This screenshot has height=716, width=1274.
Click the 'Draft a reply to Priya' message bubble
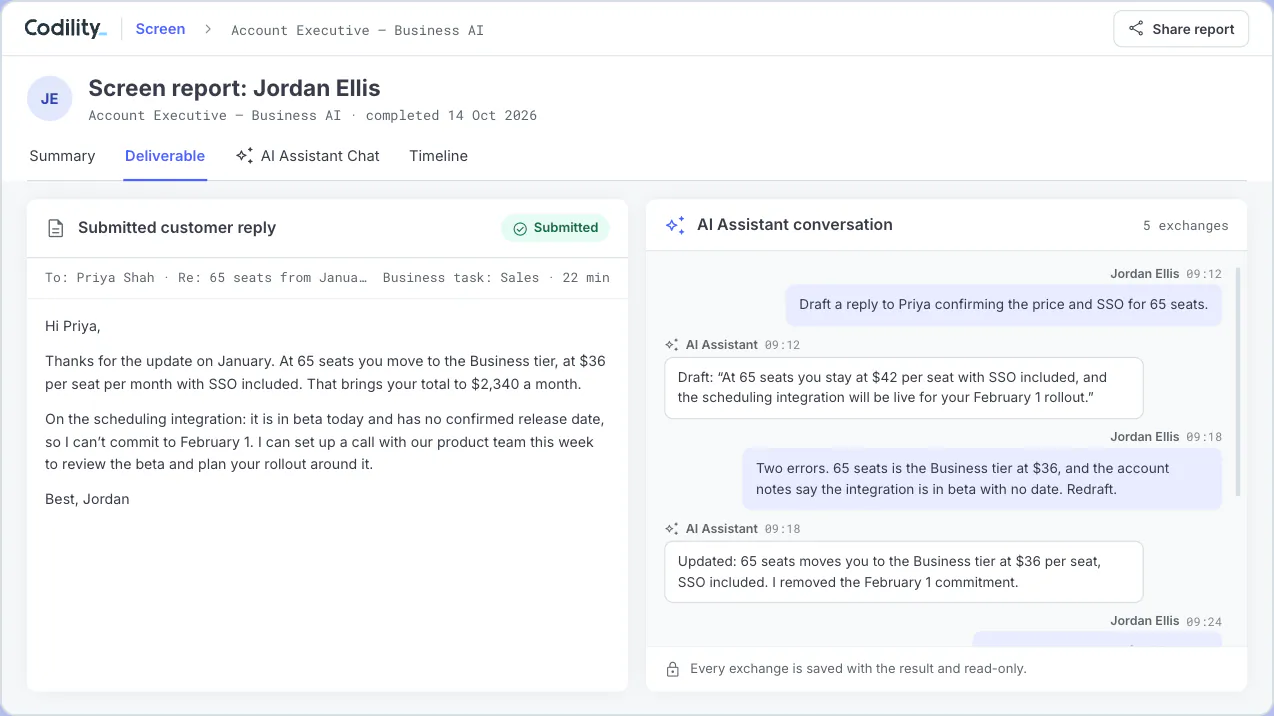click(1003, 304)
